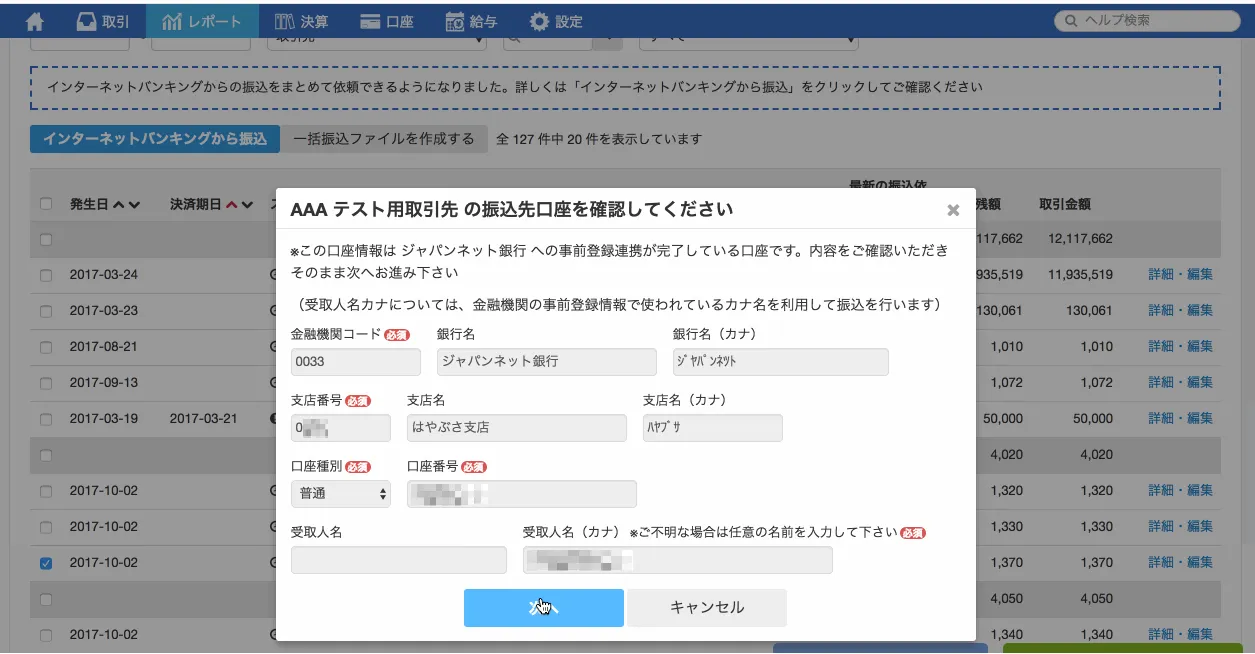Sort 決済期日 ascending with red up arrow
Viewport: 1255px width, 654px height.
coord(232,205)
